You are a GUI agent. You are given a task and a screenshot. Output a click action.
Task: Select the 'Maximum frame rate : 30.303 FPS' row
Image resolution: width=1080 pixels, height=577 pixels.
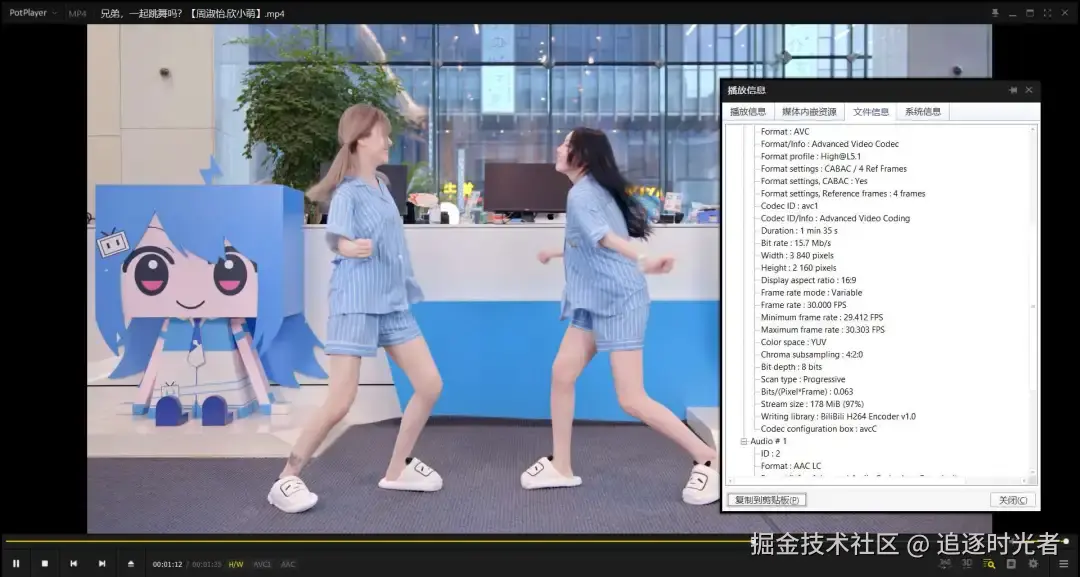point(822,330)
